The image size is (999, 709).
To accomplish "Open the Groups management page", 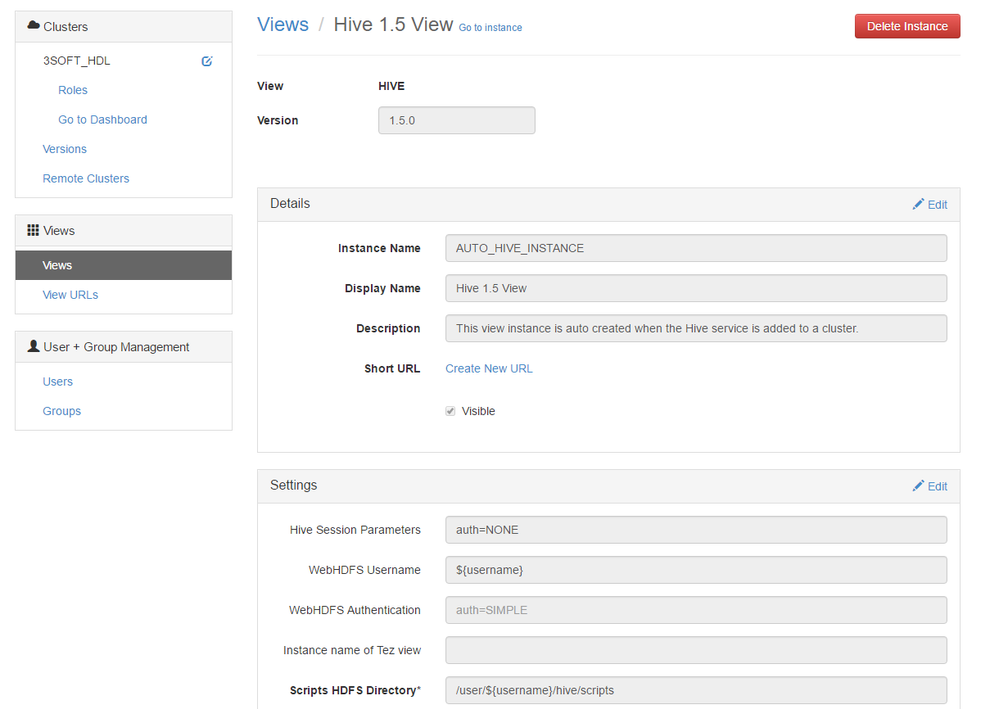I will (x=62, y=411).
